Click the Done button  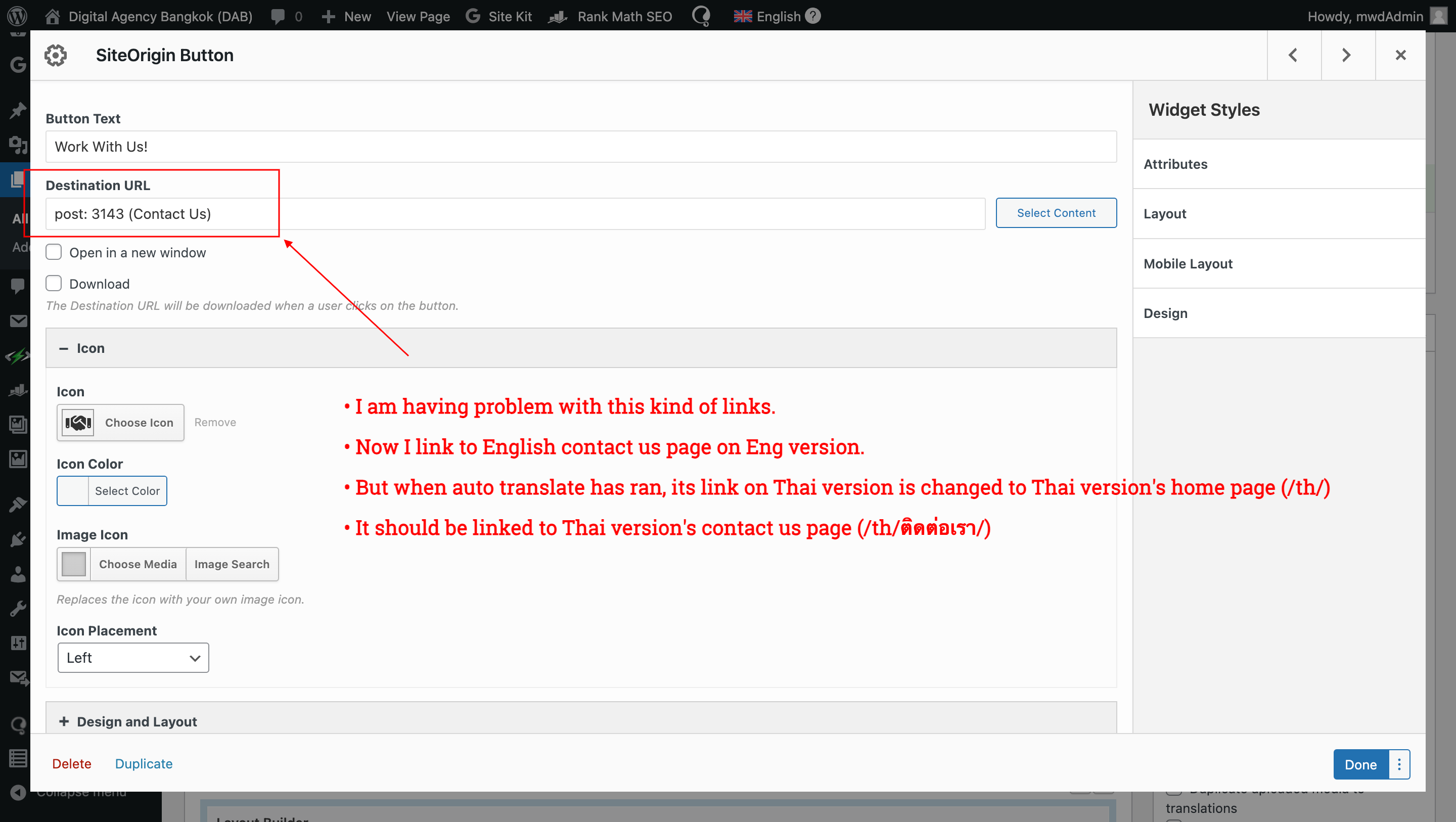tap(1360, 764)
